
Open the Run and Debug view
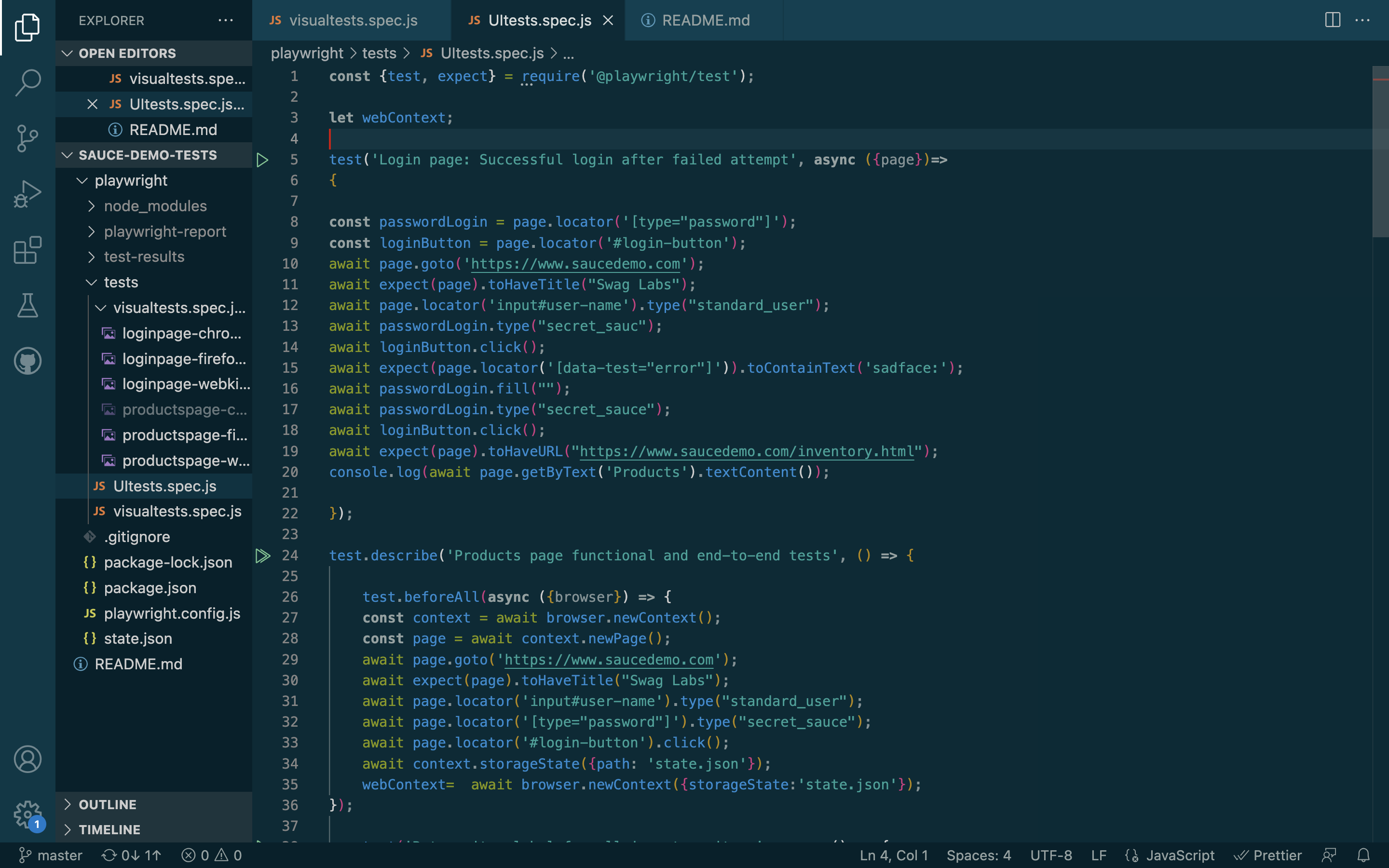coord(27,194)
